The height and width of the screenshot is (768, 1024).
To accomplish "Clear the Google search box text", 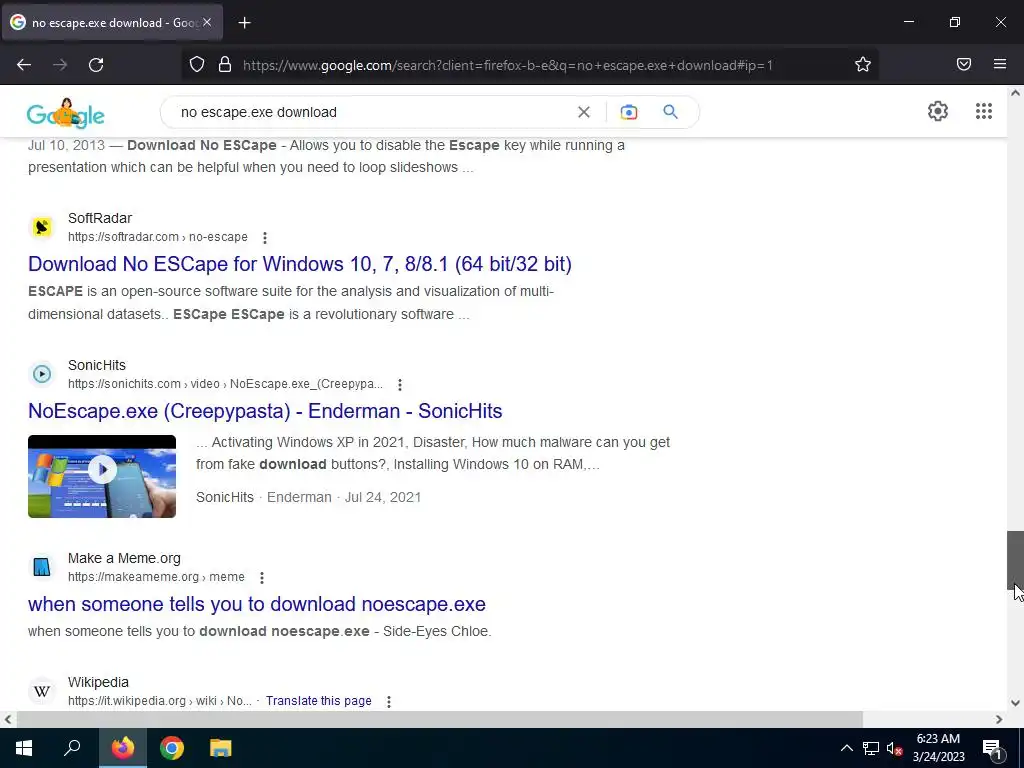I will (584, 112).
